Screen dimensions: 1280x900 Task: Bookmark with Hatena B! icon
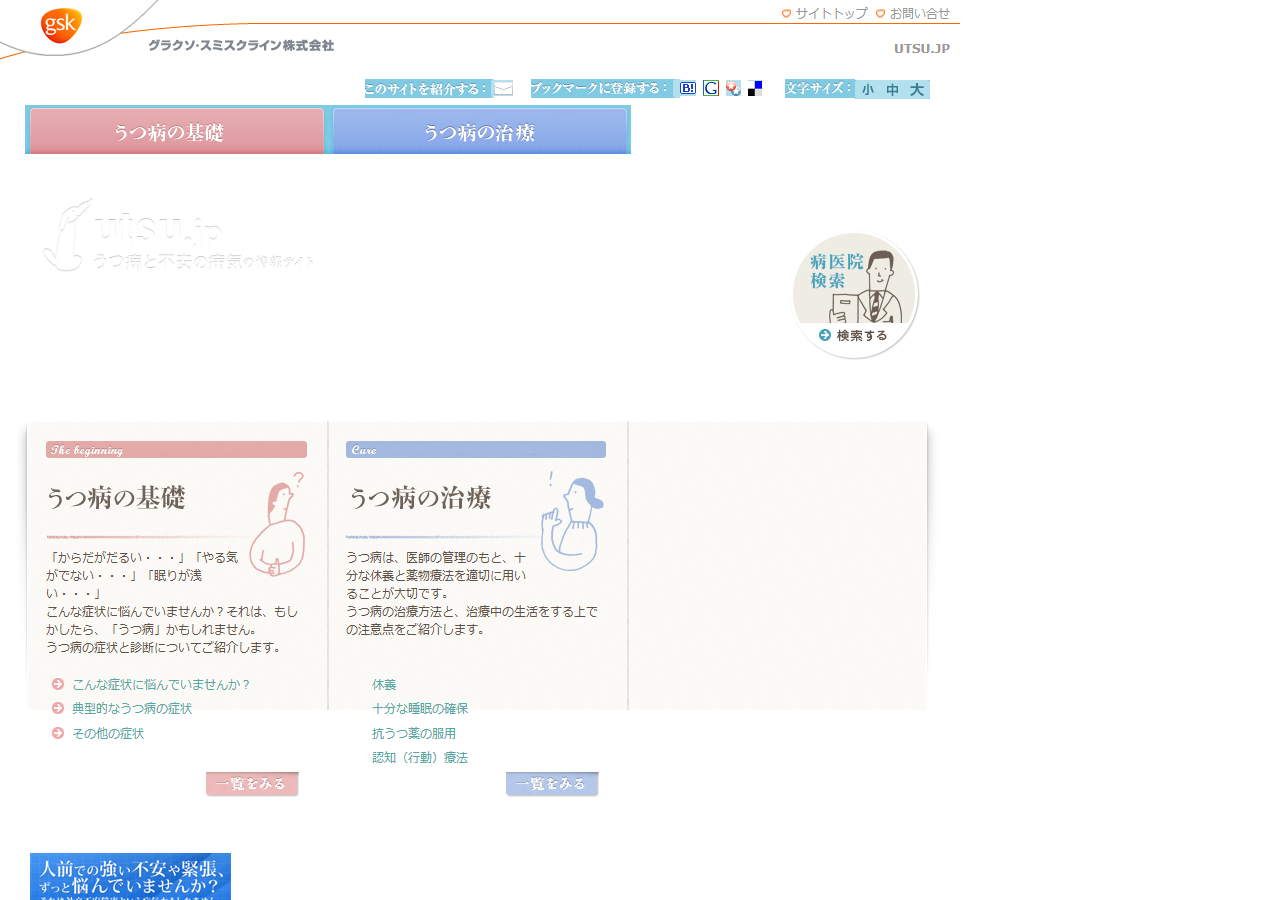[688, 88]
